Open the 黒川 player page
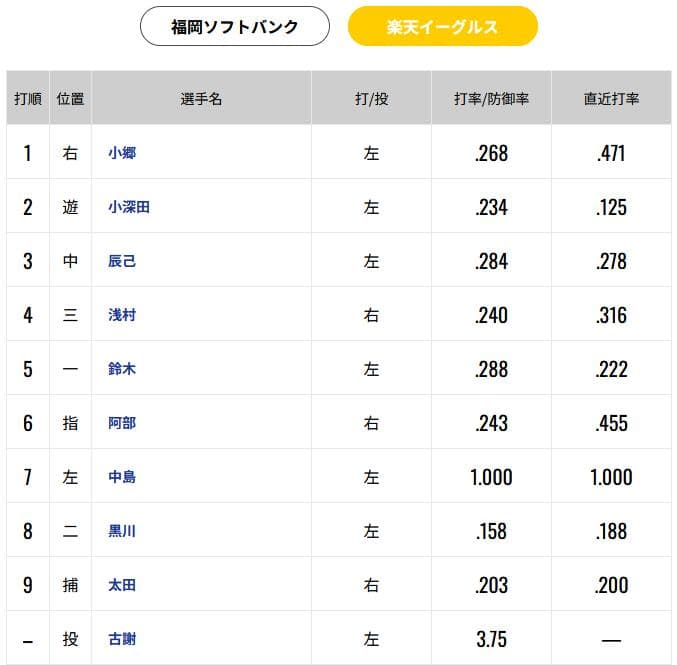677x665 pixels. [122, 531]
